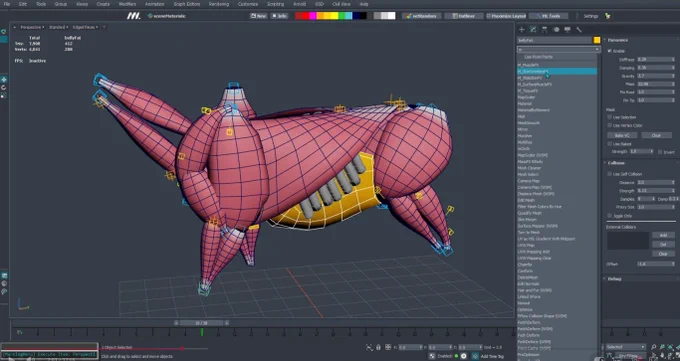Toggle the Use Vertex Color checkbox

[609, 125]
